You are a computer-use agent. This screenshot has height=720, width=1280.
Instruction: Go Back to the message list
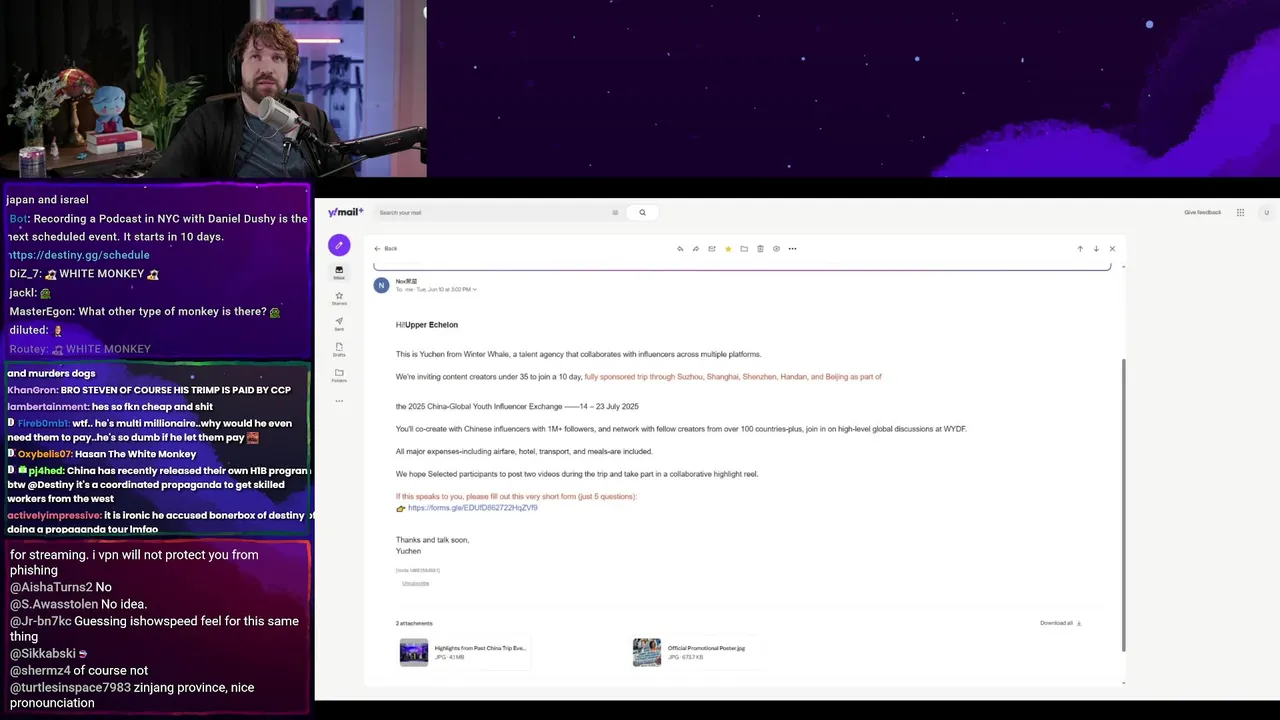click(x=386, y=248)
